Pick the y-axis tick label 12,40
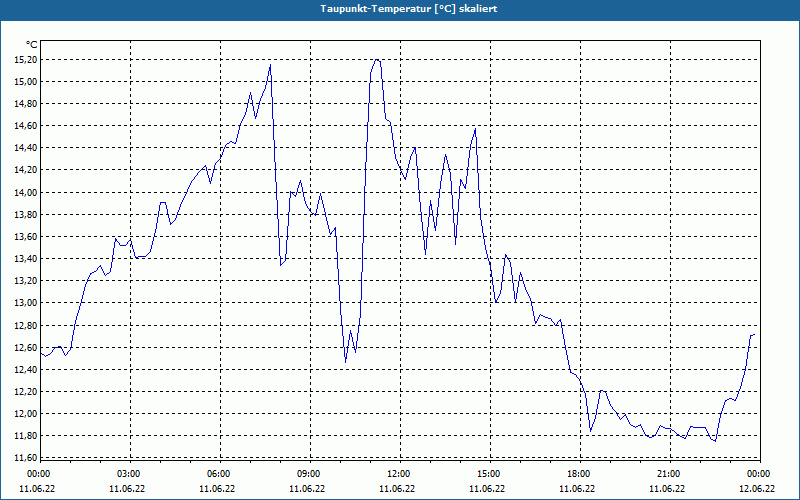Image resolution: width=800 pixels, height=500 pixels. pos(26,370)
